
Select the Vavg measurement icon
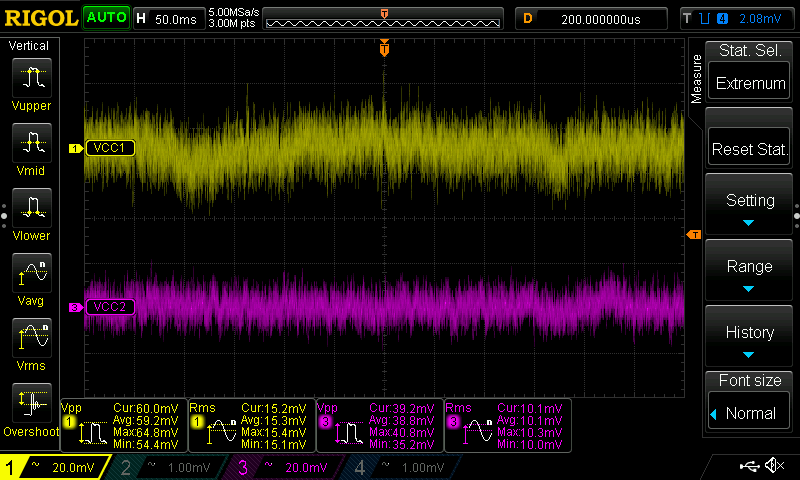(x=32, y=273)
